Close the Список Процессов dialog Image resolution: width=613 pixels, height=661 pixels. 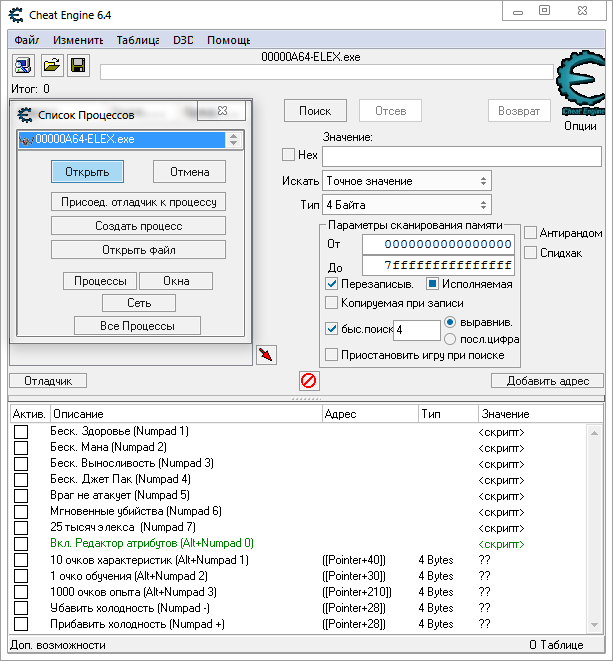pyautogui.click(x=222, y=111)
